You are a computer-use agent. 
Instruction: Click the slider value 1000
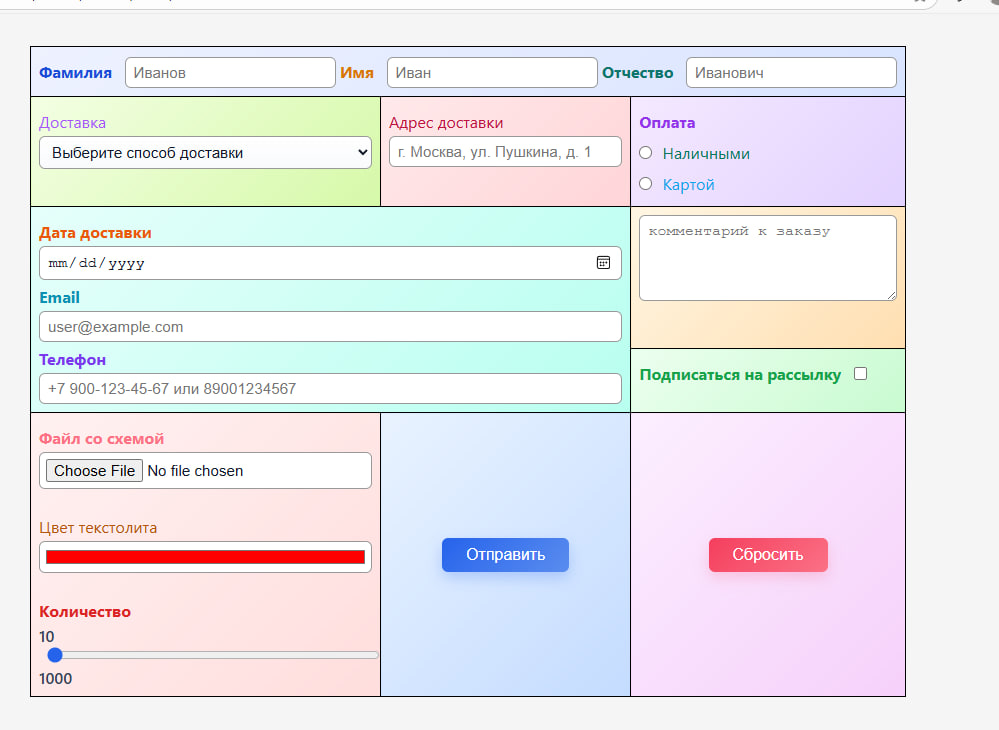pyautogui.click(x=55, y=678)
